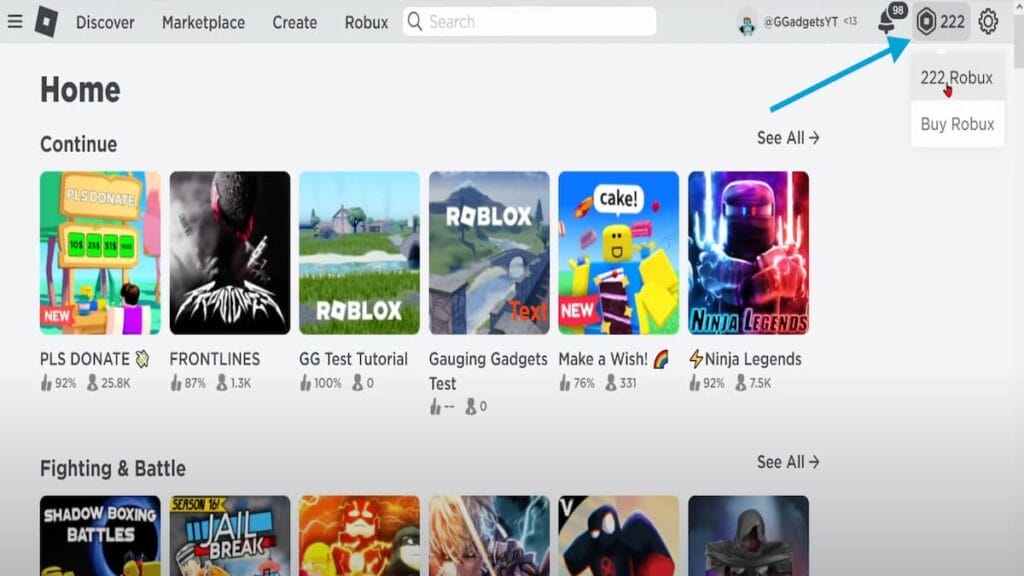
Task: Open the Ninja Legends game
Action: point(748,252)
